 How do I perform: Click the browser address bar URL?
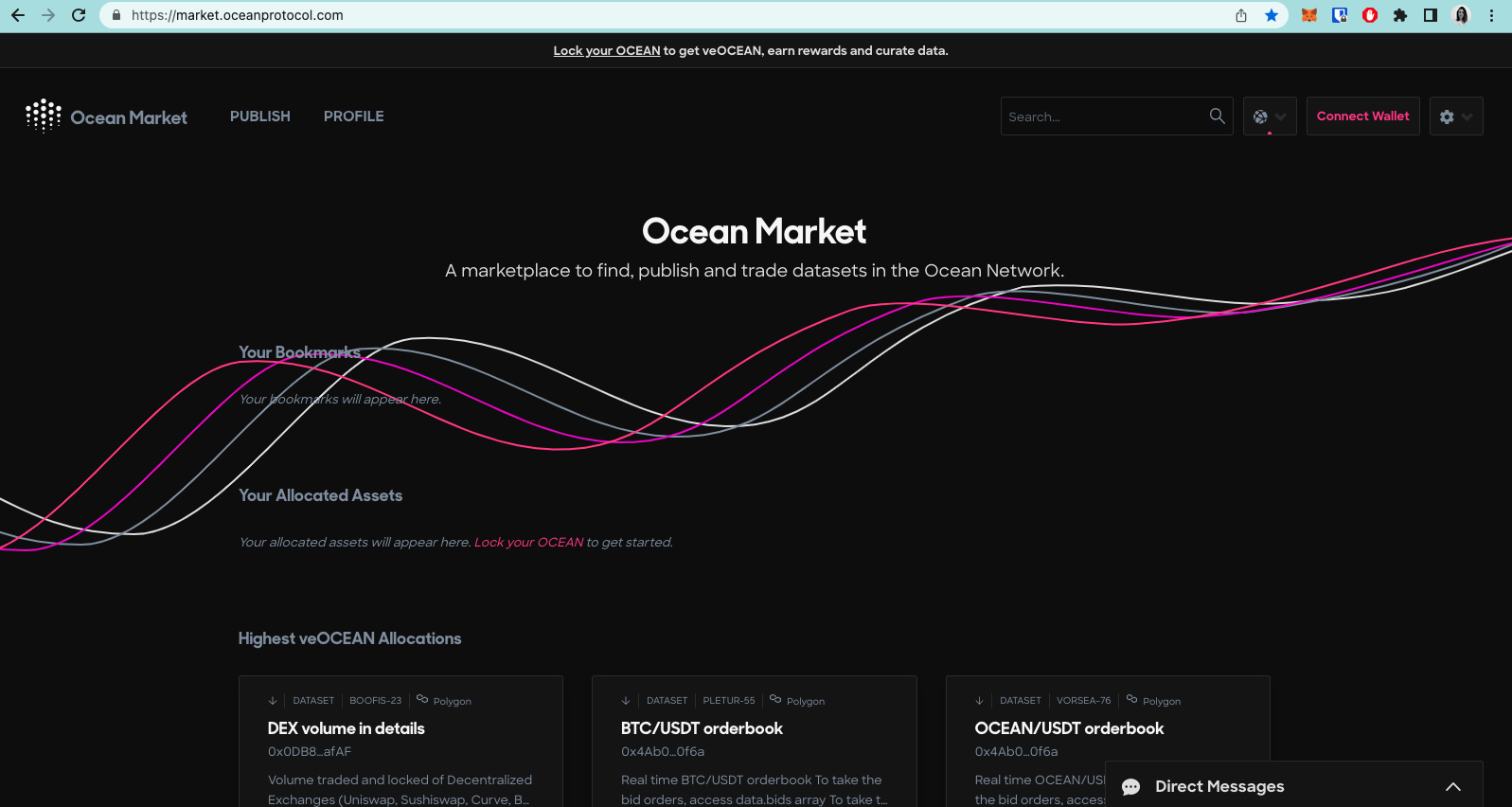click(238, 15)
